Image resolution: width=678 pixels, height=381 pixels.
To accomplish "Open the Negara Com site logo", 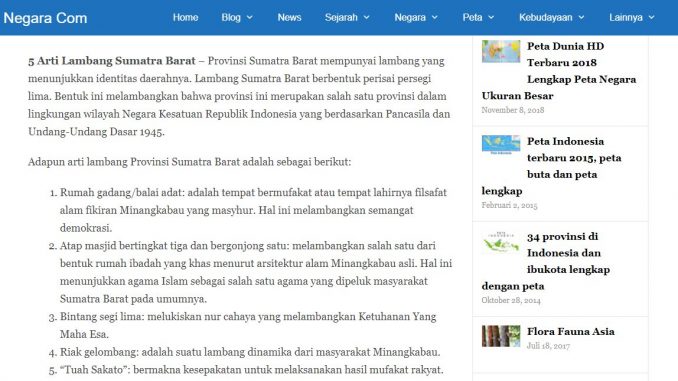I will (x=45, y=18).
